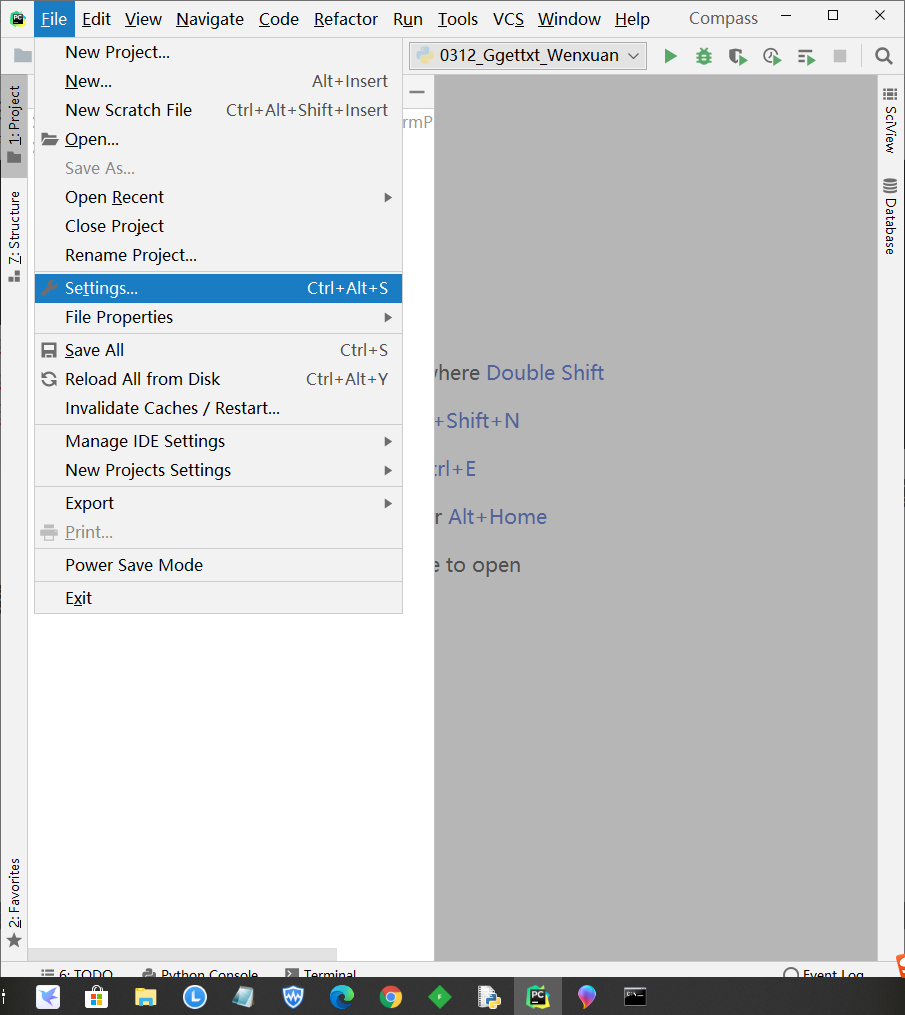
Task: Open the 6: TODO tool window
Action: pyautogui.click(x=77, y=972)
